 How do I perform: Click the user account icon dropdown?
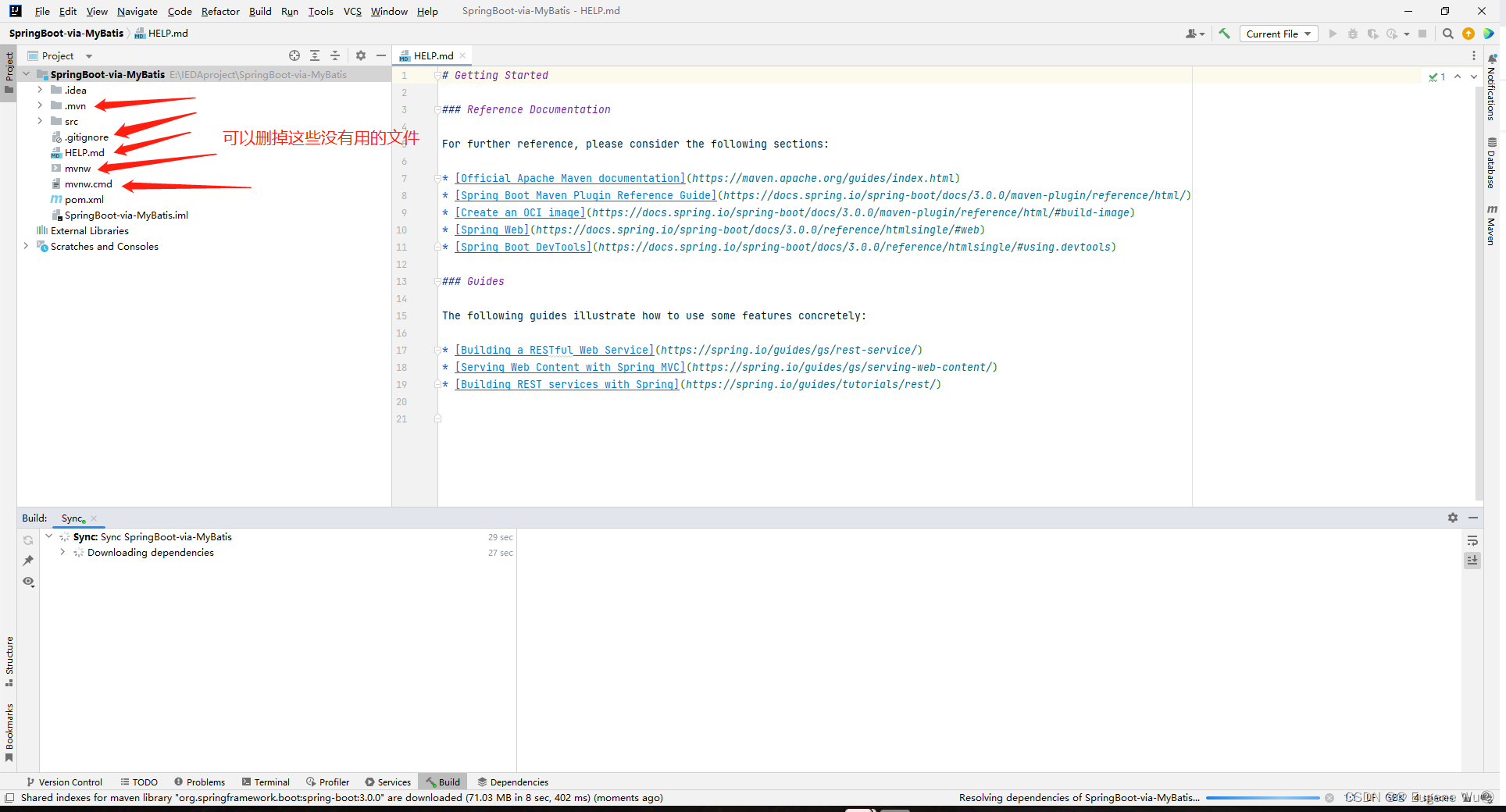coord(1195,34)
